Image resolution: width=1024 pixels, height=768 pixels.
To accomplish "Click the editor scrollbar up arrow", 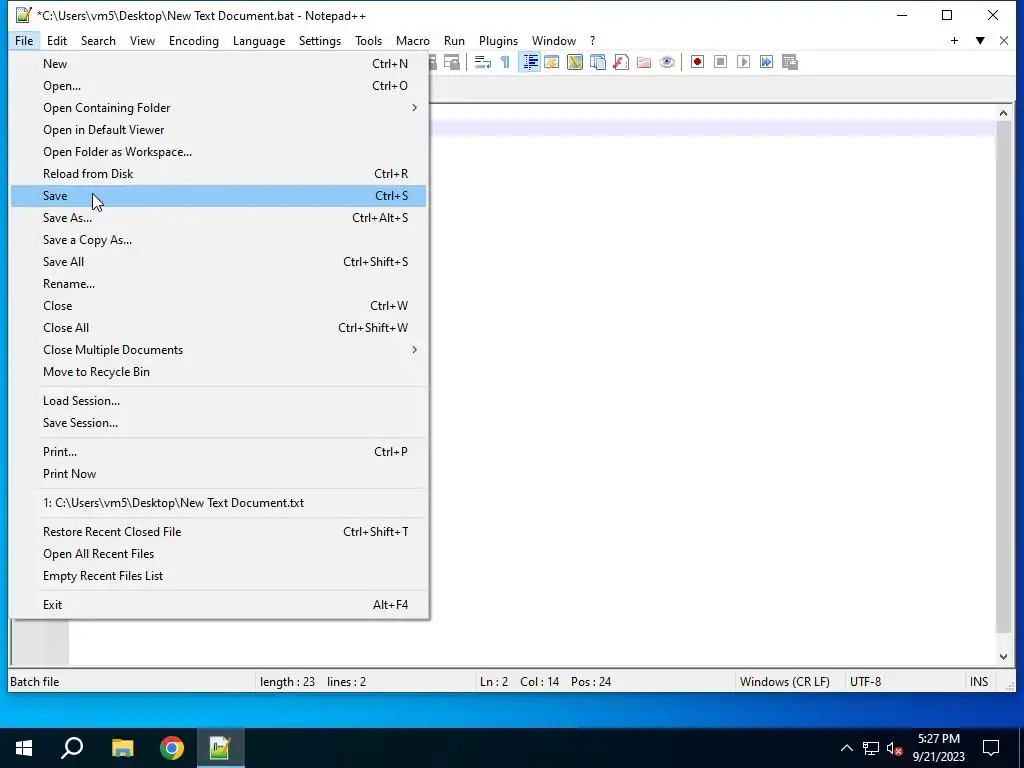I will click(x=1003, y=113).
